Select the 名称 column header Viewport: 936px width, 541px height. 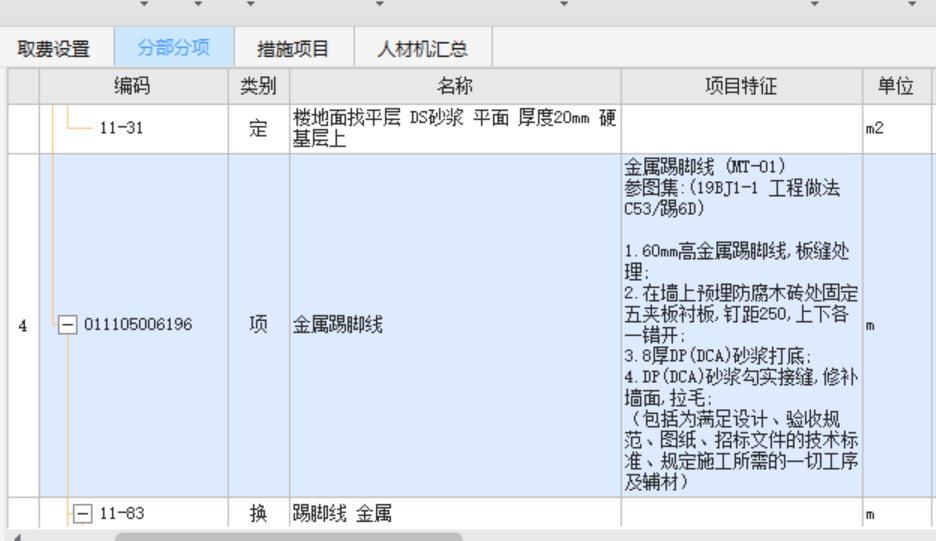pyautogui.click(x=455, y=87)
